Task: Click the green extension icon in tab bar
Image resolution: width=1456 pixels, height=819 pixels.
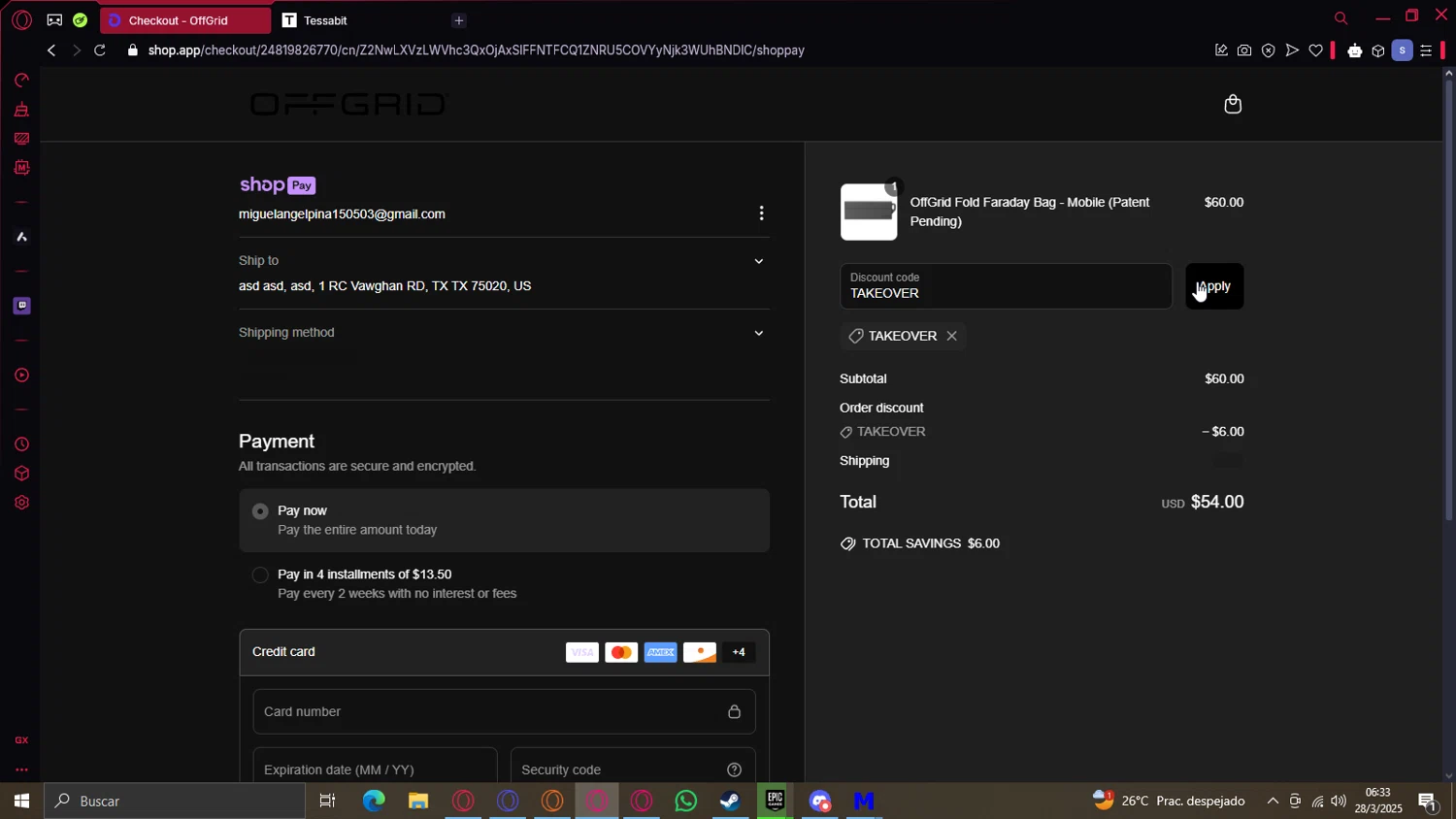Action: [80, 19]
